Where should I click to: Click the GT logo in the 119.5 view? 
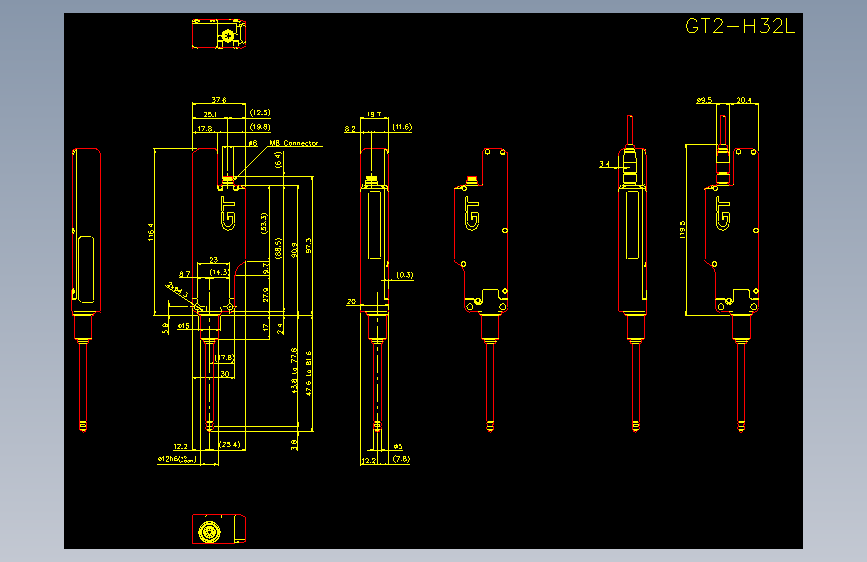[723, 213]
